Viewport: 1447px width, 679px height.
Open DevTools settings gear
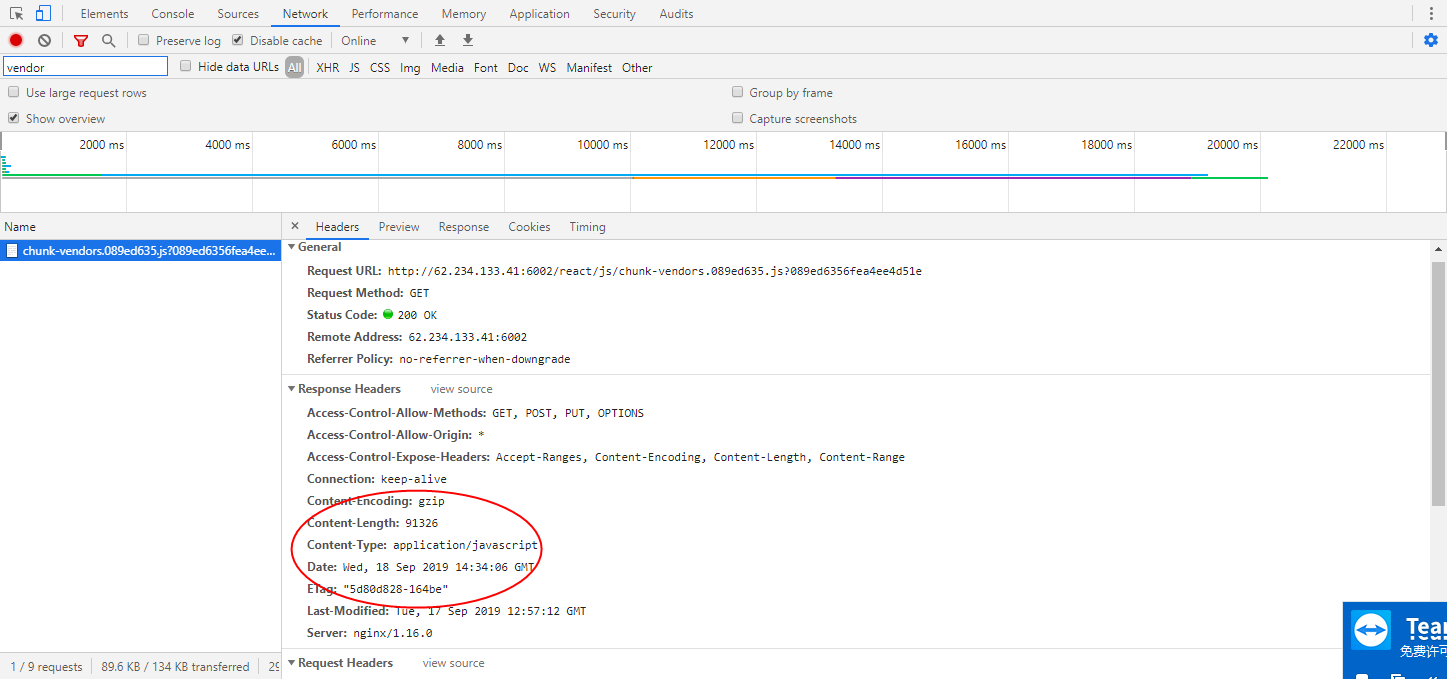[x=1430, y=40]
